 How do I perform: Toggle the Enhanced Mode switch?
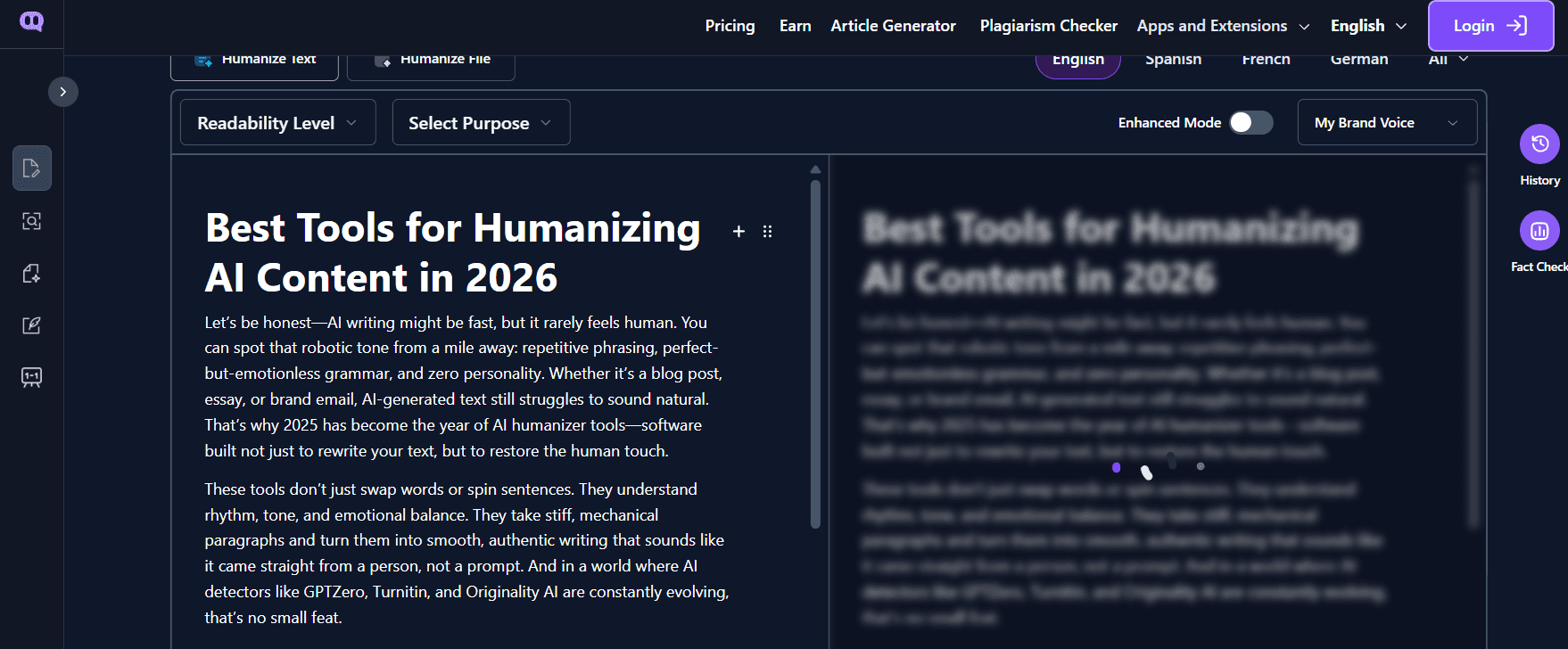click(1250, 123)
